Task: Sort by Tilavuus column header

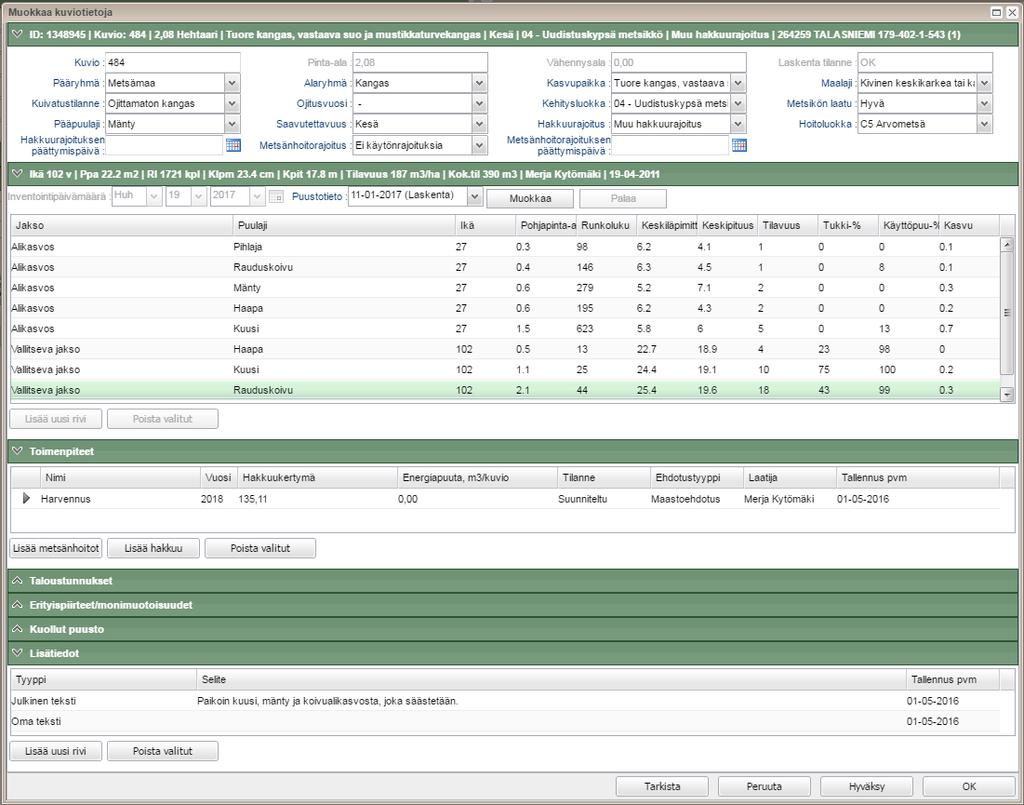Action: [x=788, y=225]
